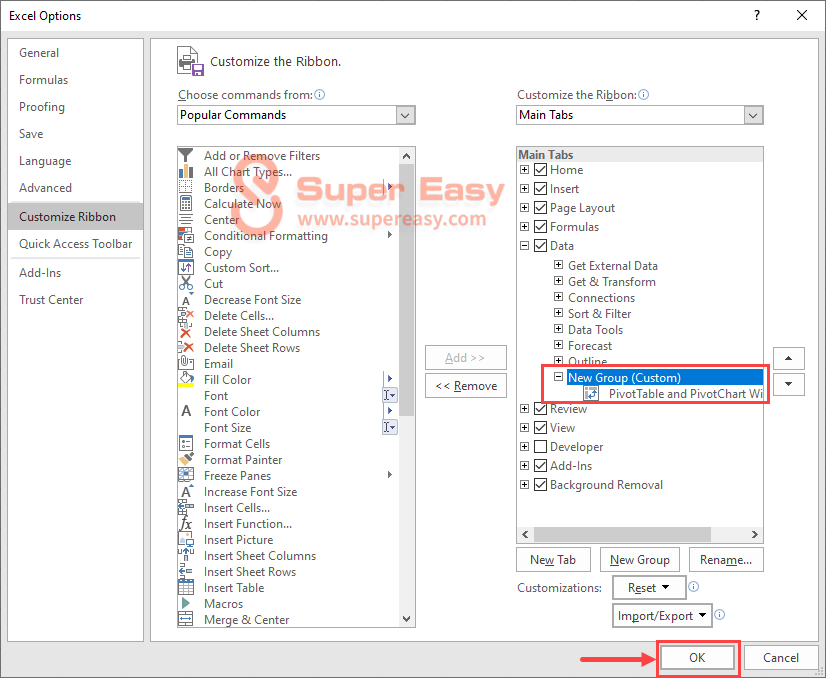Image resolution: width=826 pixels, height=678 pixels.
Task: Select the Insert Function fx icon
Action: pos(185,524)
